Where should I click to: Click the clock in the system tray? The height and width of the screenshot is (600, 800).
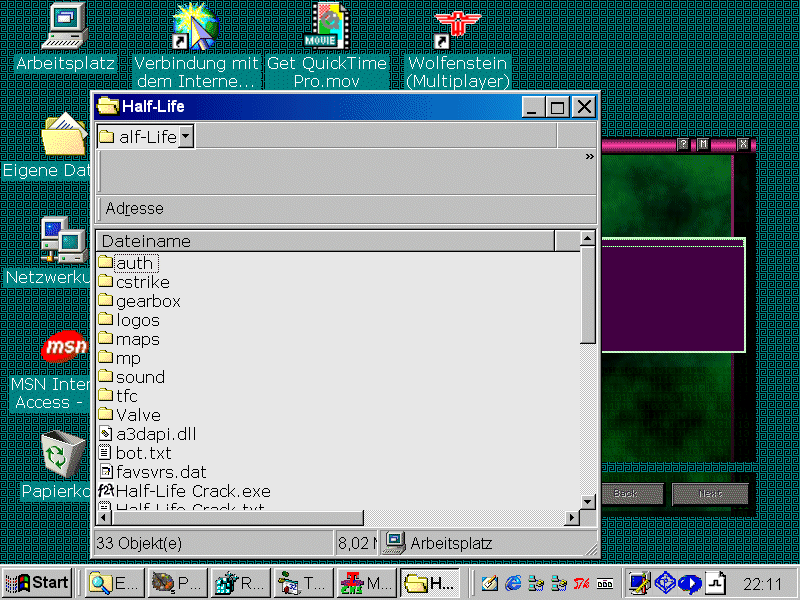[763, 582]
